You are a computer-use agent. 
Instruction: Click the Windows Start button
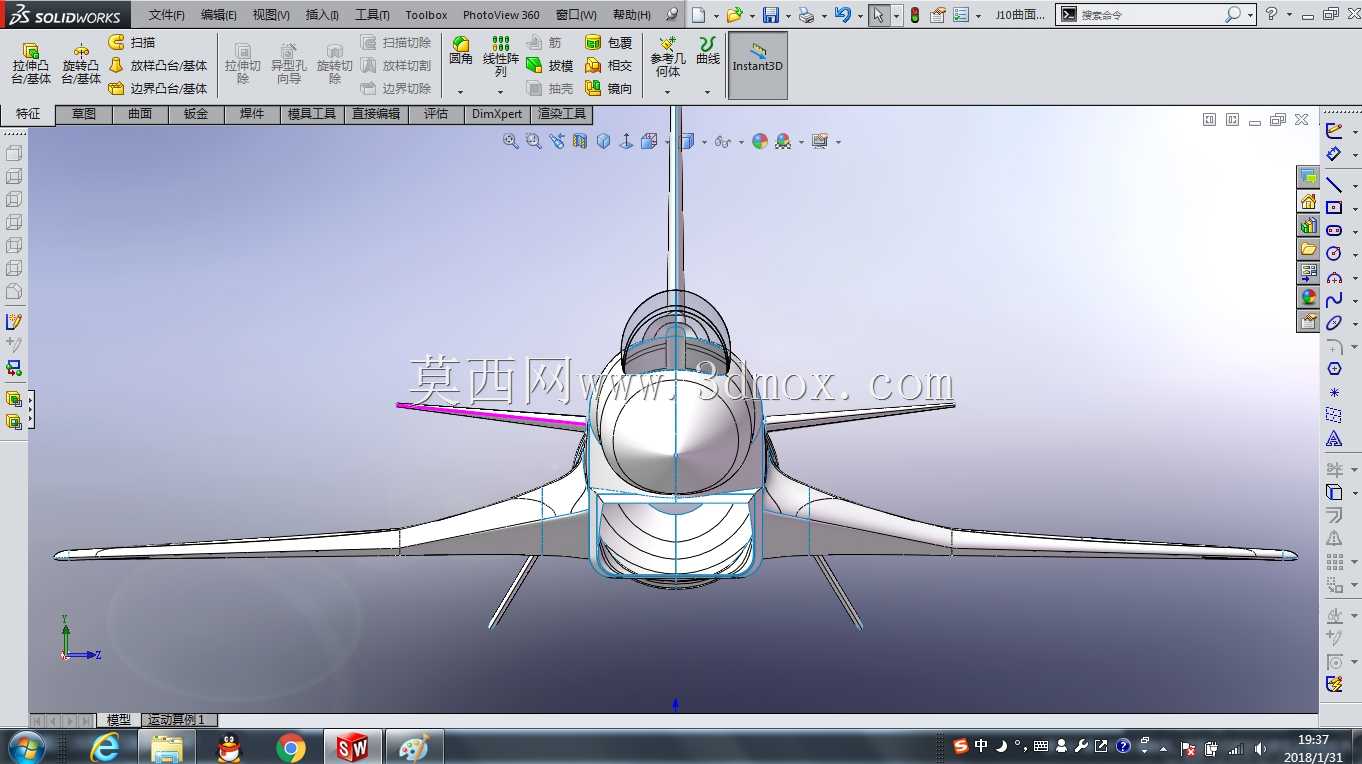tap(26, 747)
